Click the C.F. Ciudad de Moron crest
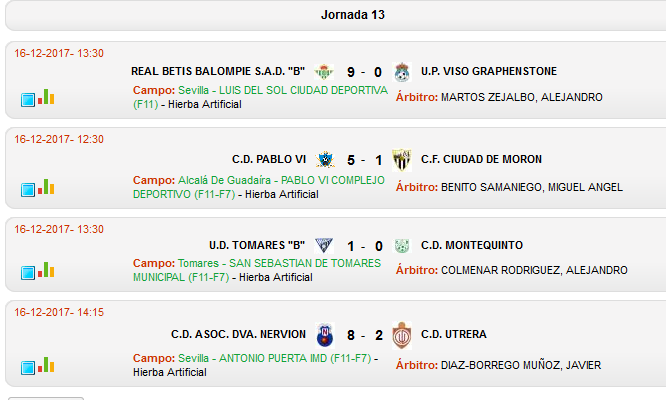Image resolution: width=666 pixels, height=400 pixels. pos(401,160)
